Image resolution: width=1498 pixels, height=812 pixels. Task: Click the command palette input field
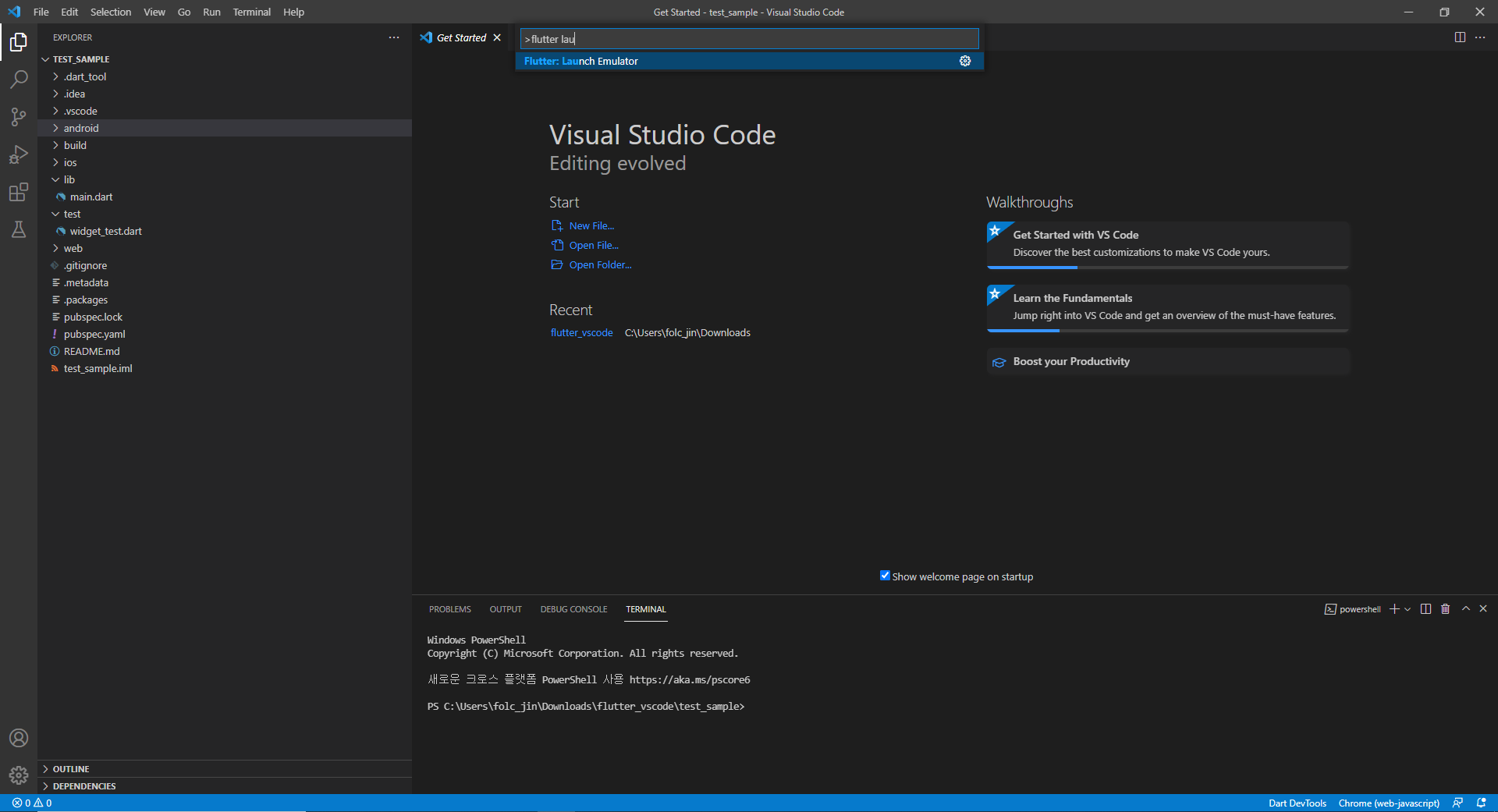point(749,39)
